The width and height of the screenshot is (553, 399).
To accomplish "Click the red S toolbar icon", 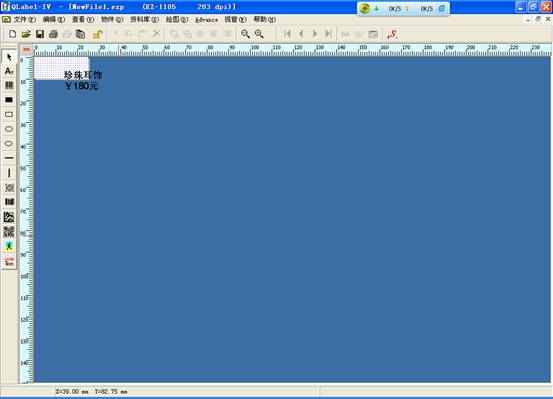I will tap(393, 34).
